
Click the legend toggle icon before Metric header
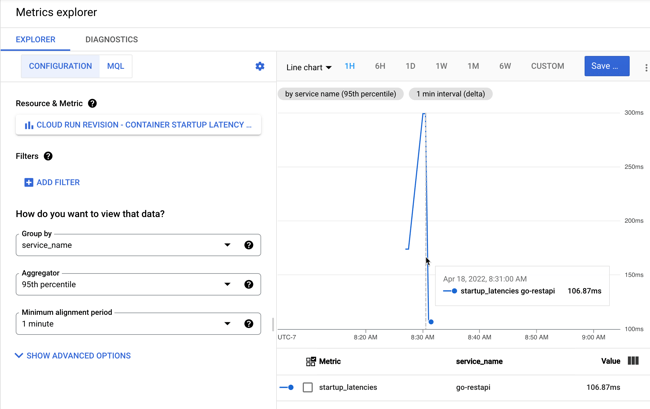tap(311, 362)
